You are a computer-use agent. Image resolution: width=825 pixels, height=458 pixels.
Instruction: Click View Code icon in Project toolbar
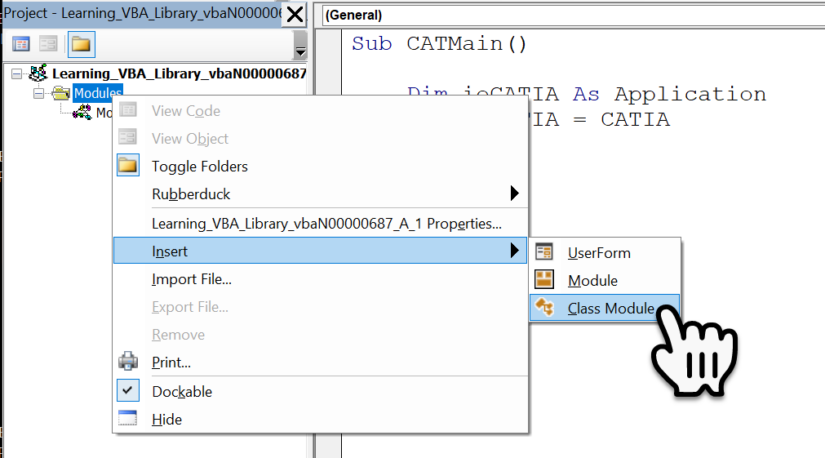20,44
